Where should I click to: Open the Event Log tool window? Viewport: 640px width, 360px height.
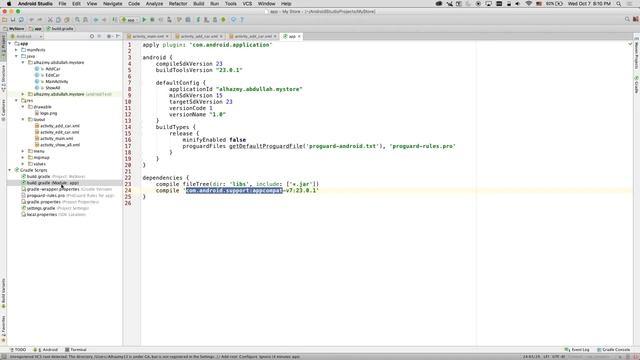pos(577,350)
